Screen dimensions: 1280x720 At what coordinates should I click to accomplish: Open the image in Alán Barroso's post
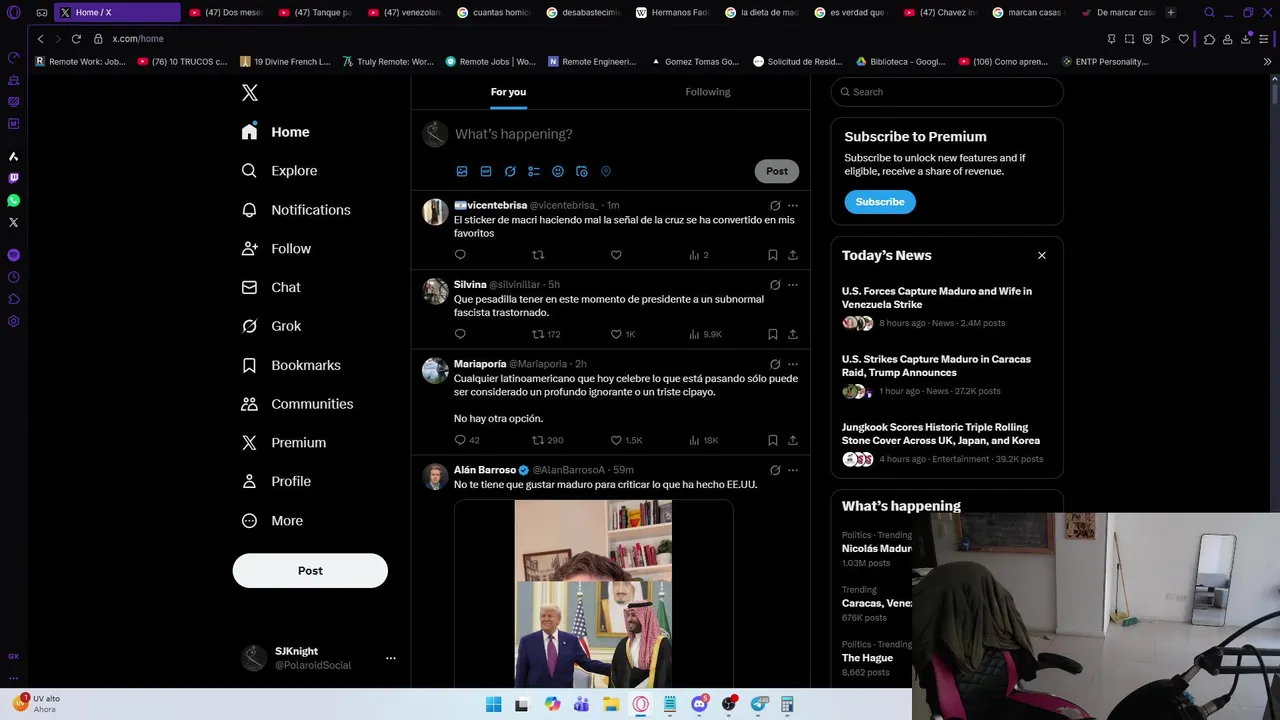[x=593, y=593]
